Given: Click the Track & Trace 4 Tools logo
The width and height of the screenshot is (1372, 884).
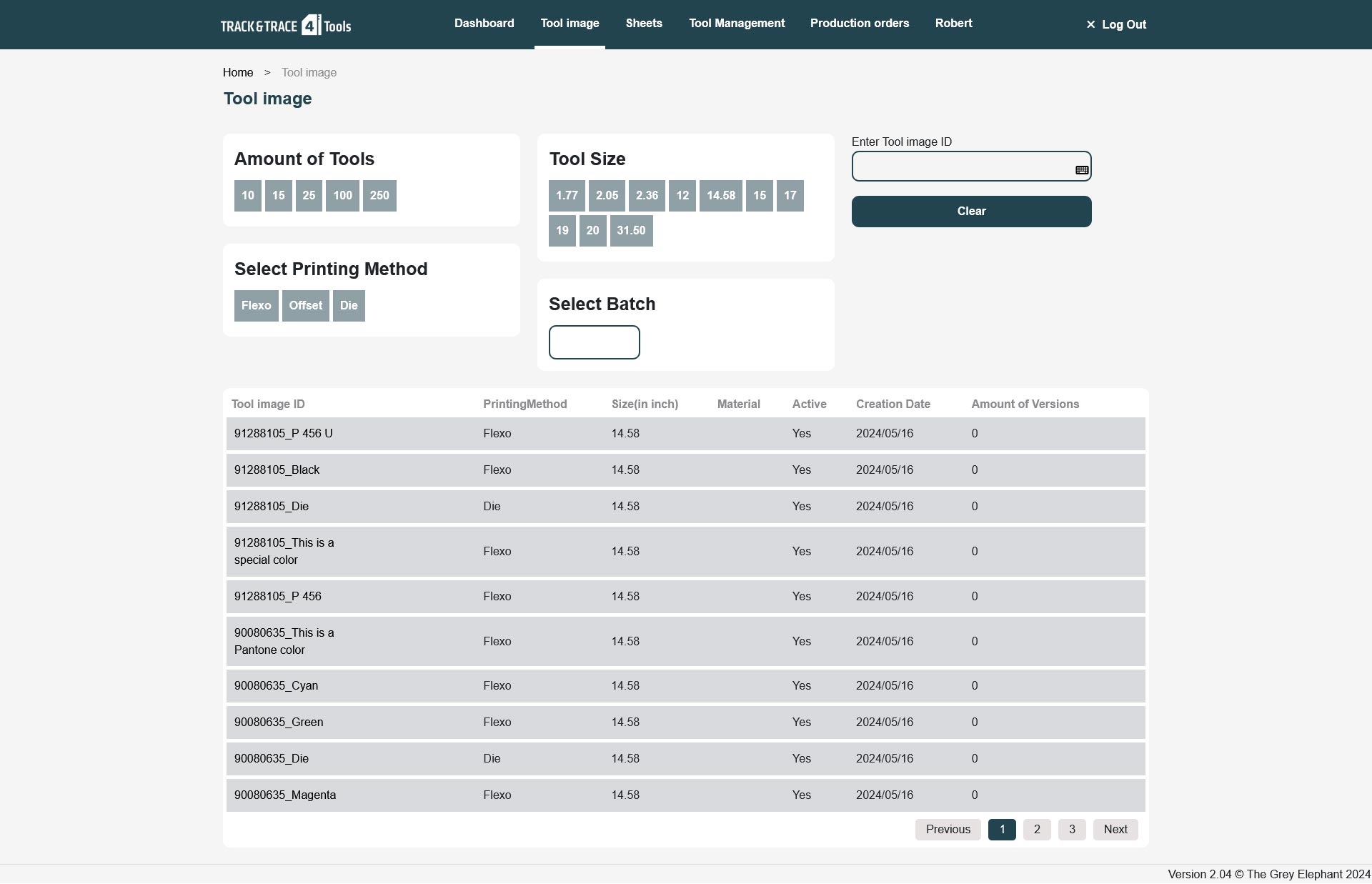Looking at the screenshot, I should click(x=286, y=25).
